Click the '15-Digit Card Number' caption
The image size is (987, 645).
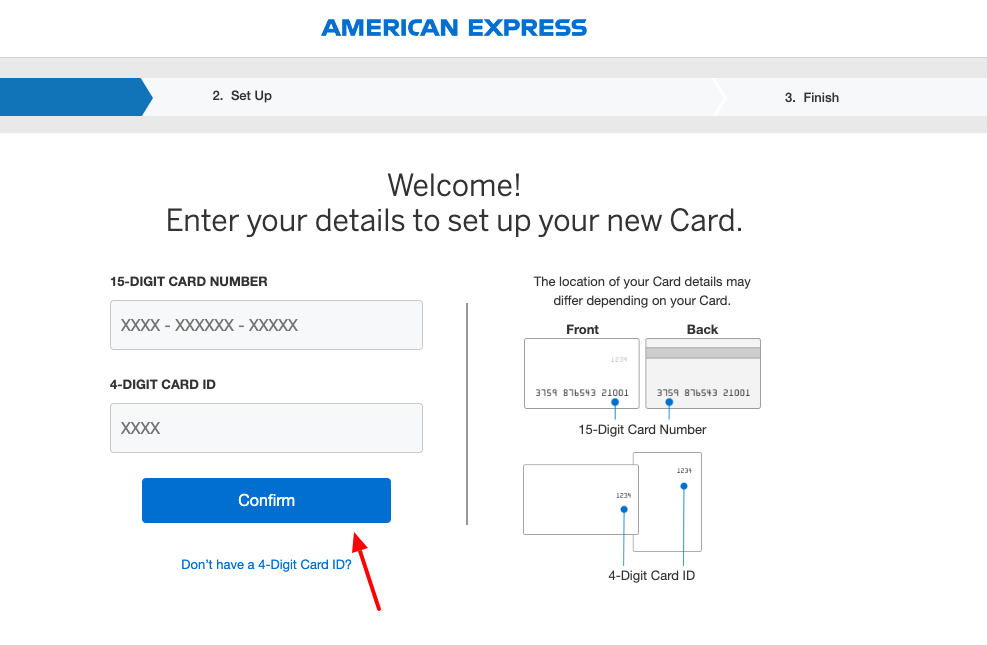(x=643, y=429)
